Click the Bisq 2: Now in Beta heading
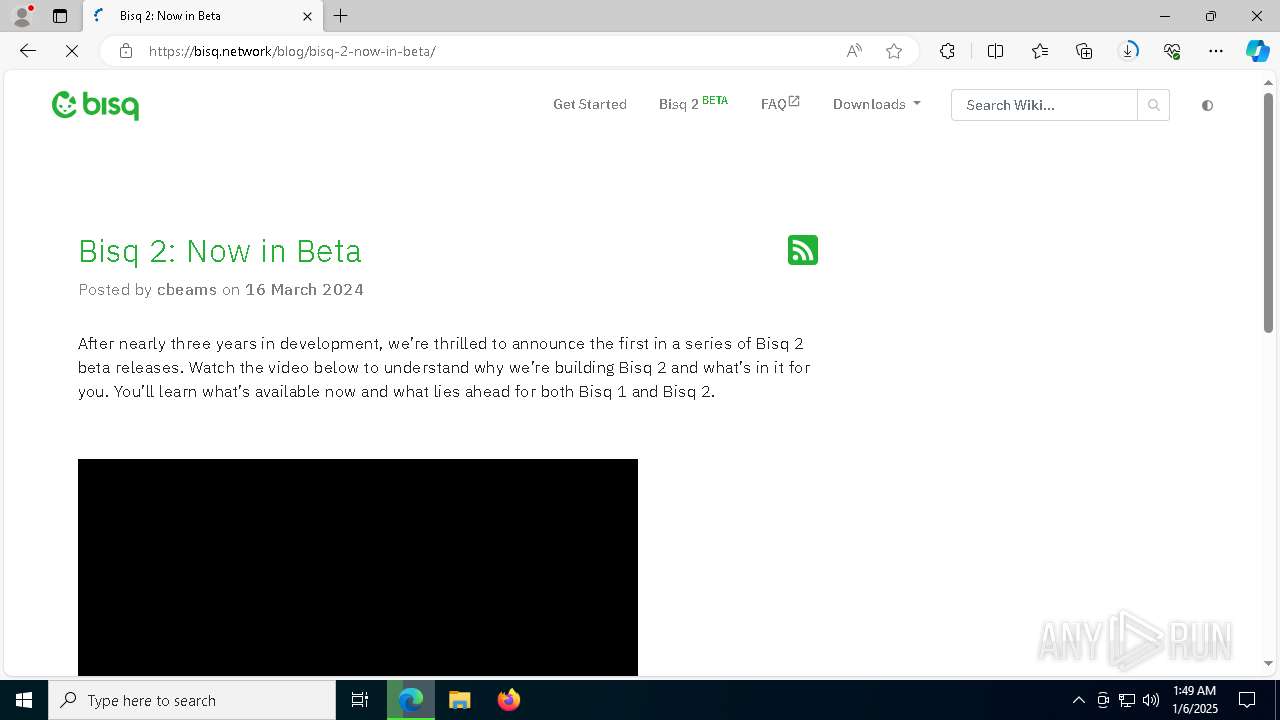 click(x=220, y=251)
